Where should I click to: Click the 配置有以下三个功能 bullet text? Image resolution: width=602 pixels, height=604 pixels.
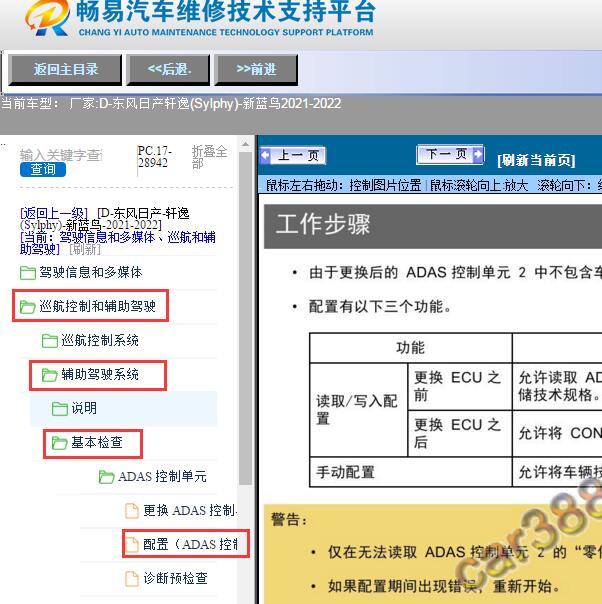coord(380,307)
